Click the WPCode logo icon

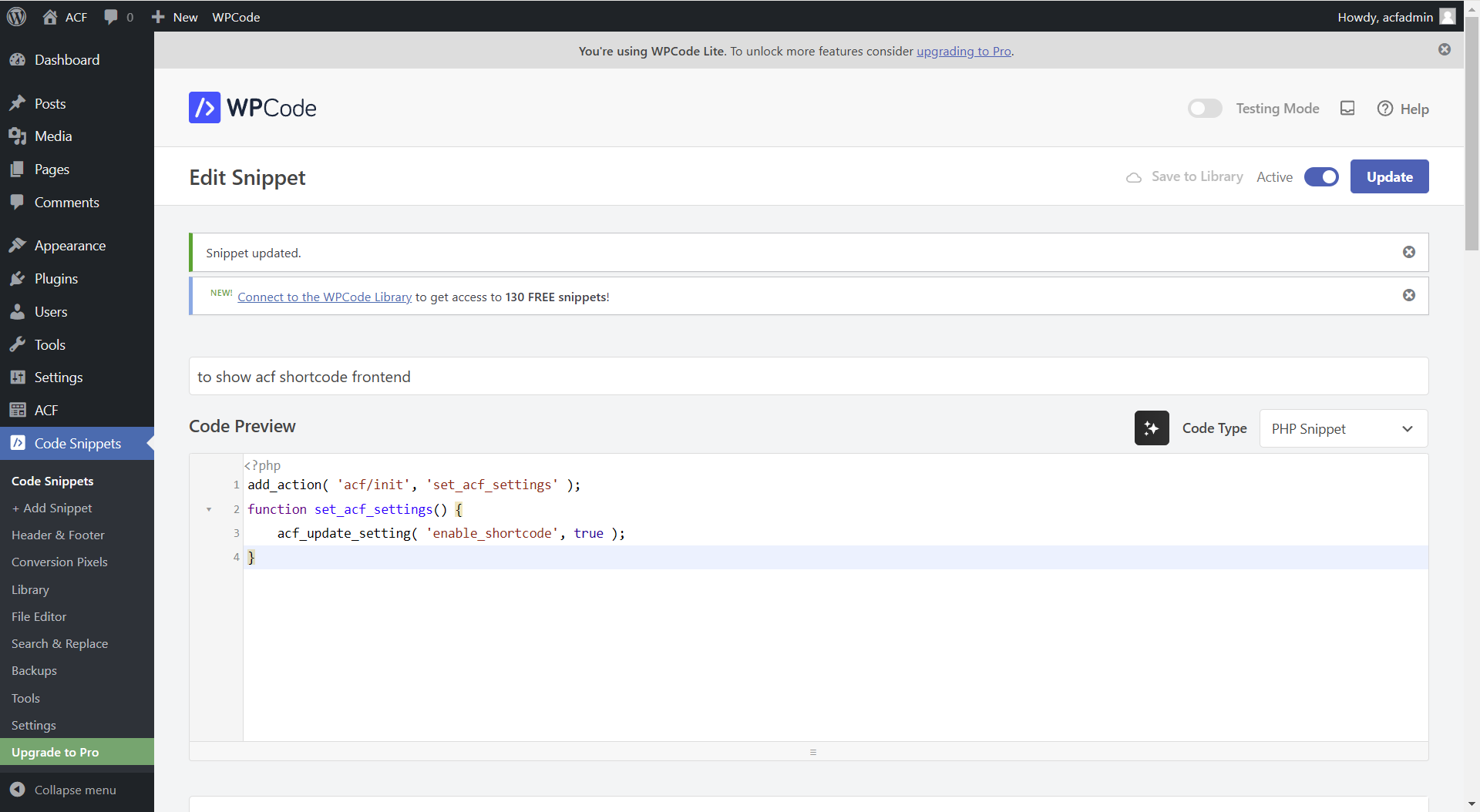tap(204, 108)
